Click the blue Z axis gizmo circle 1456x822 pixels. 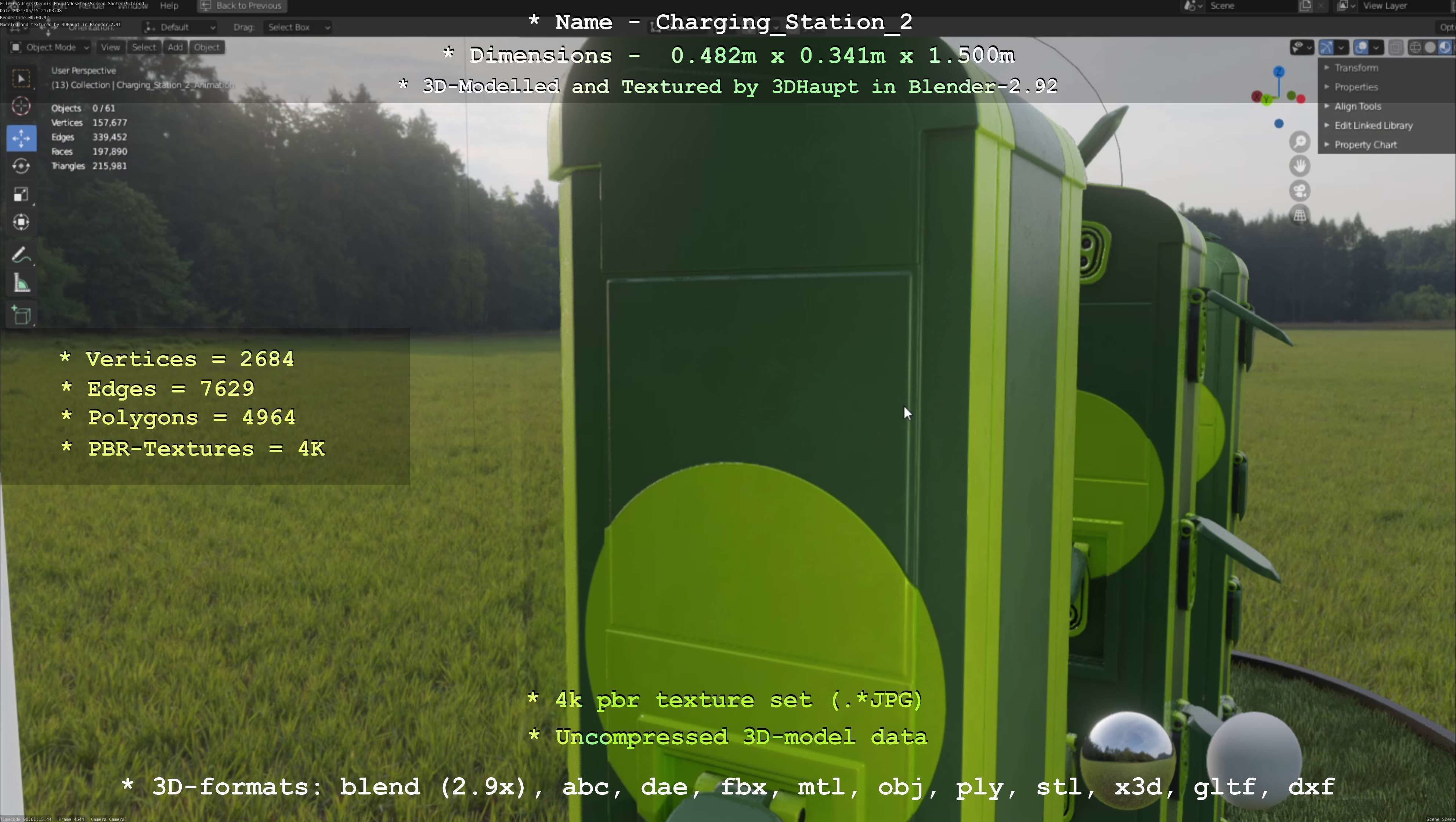point(1279,72)
